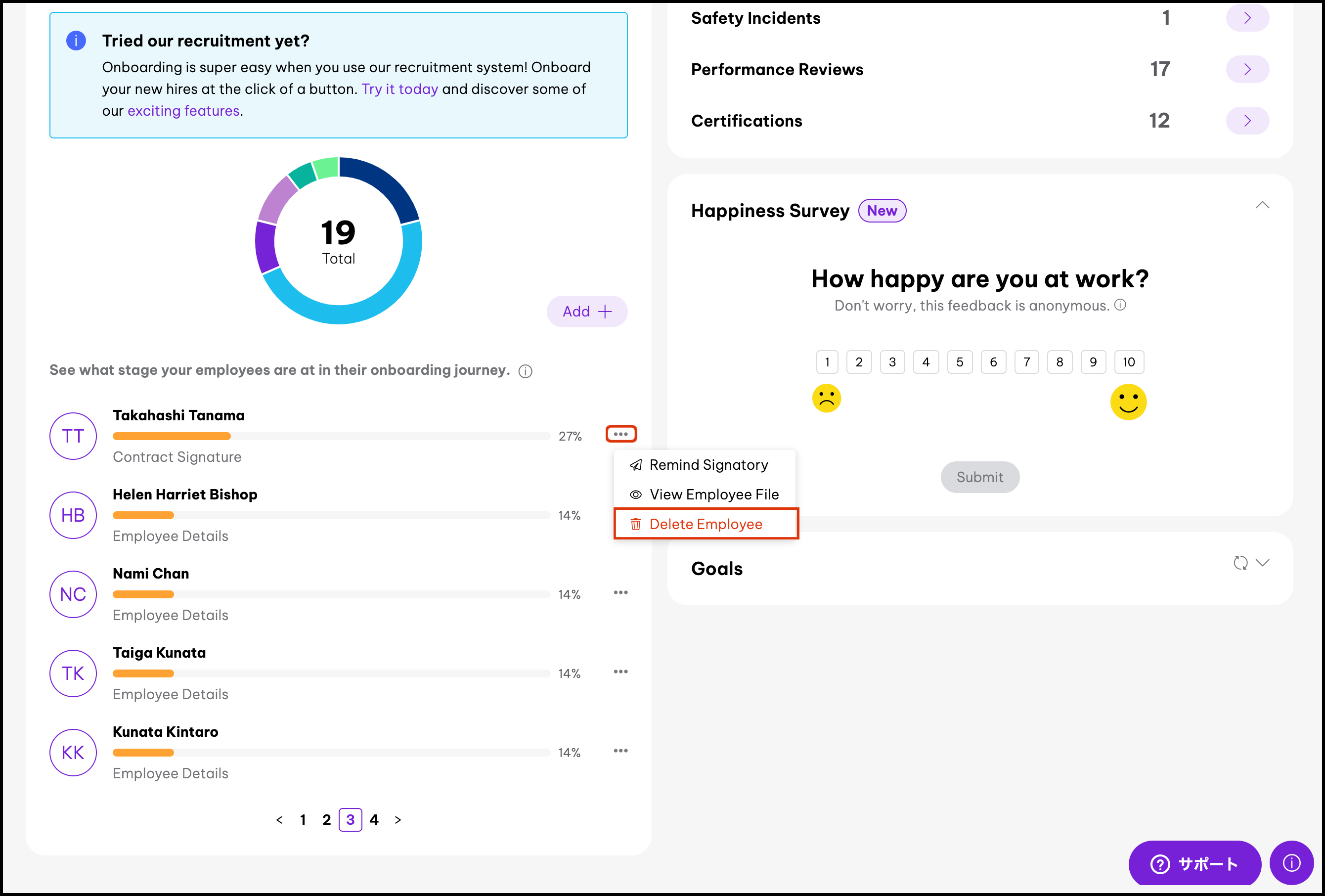Click the blue info icon in recruitment banner
The width and height of the screenshot is (1325, 896).
point(76,41)
